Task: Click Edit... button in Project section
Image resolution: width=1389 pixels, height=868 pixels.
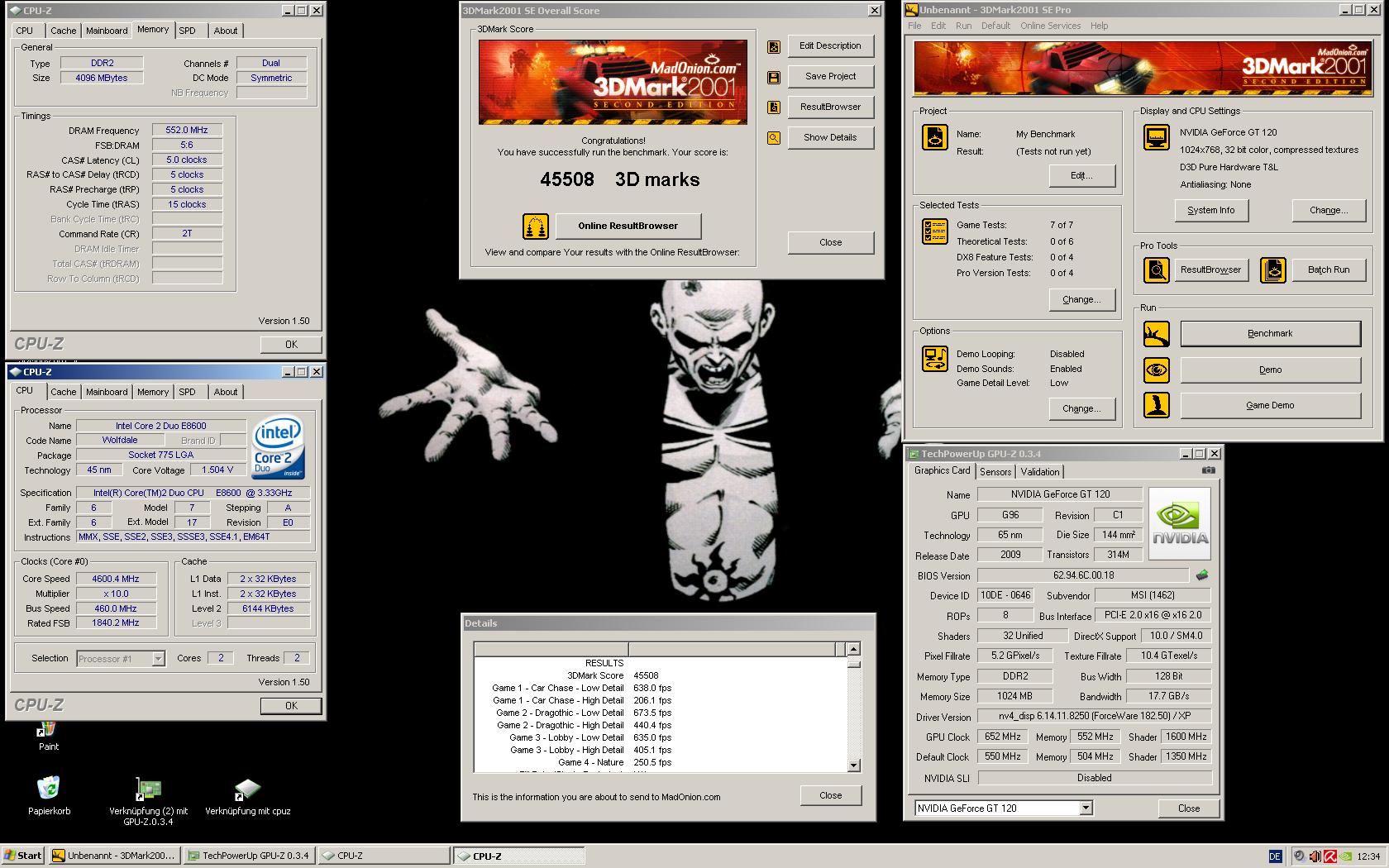Action: [x=1081, y=175]
